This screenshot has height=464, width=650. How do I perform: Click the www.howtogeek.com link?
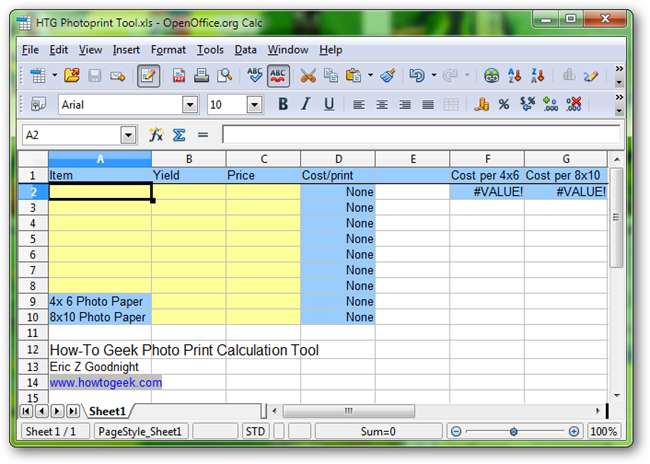[x=105, y=382]
